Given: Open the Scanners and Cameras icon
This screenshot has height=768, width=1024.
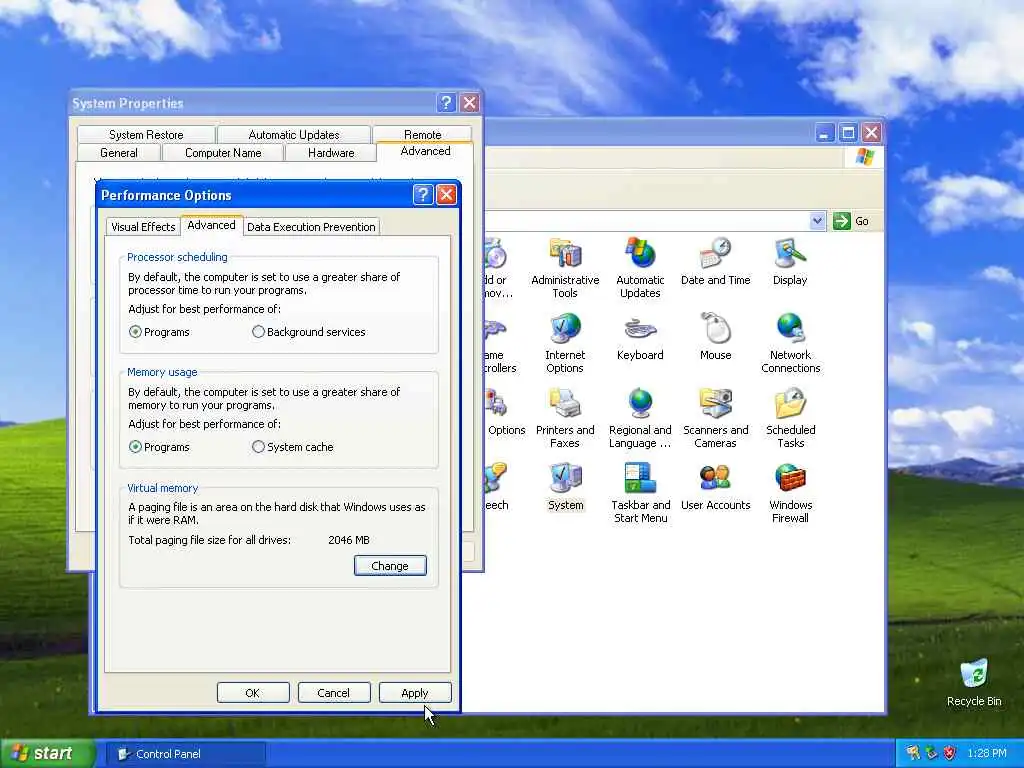Looking at the screenshot, I should pyautogui.click(x=715, y=419).
